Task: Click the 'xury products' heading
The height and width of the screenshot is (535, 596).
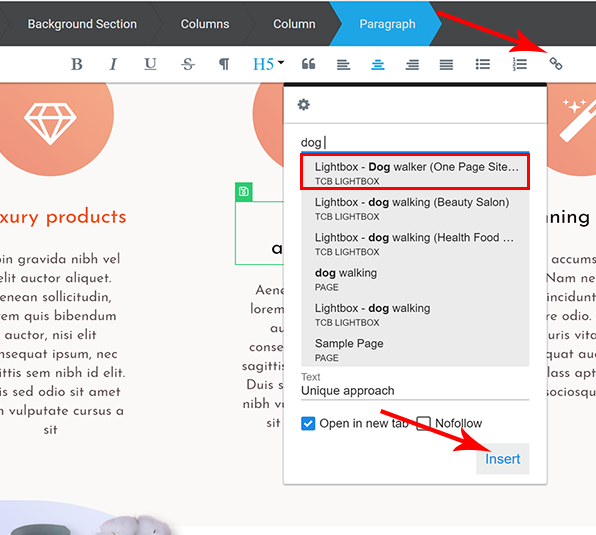Action: pyautogui.click(x=63, y=217)
